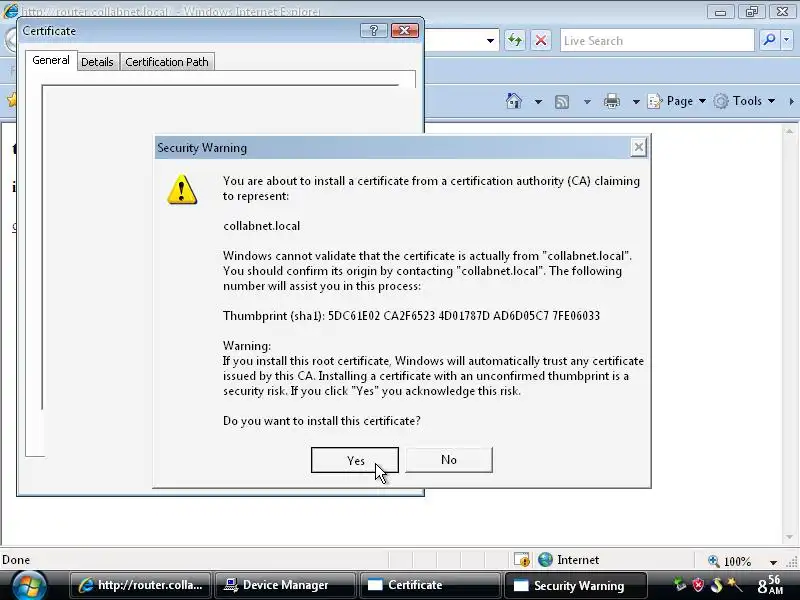Decline certificate installation with No
The width and height of the screenshot is (800, 600).
(x=449, y=460)
